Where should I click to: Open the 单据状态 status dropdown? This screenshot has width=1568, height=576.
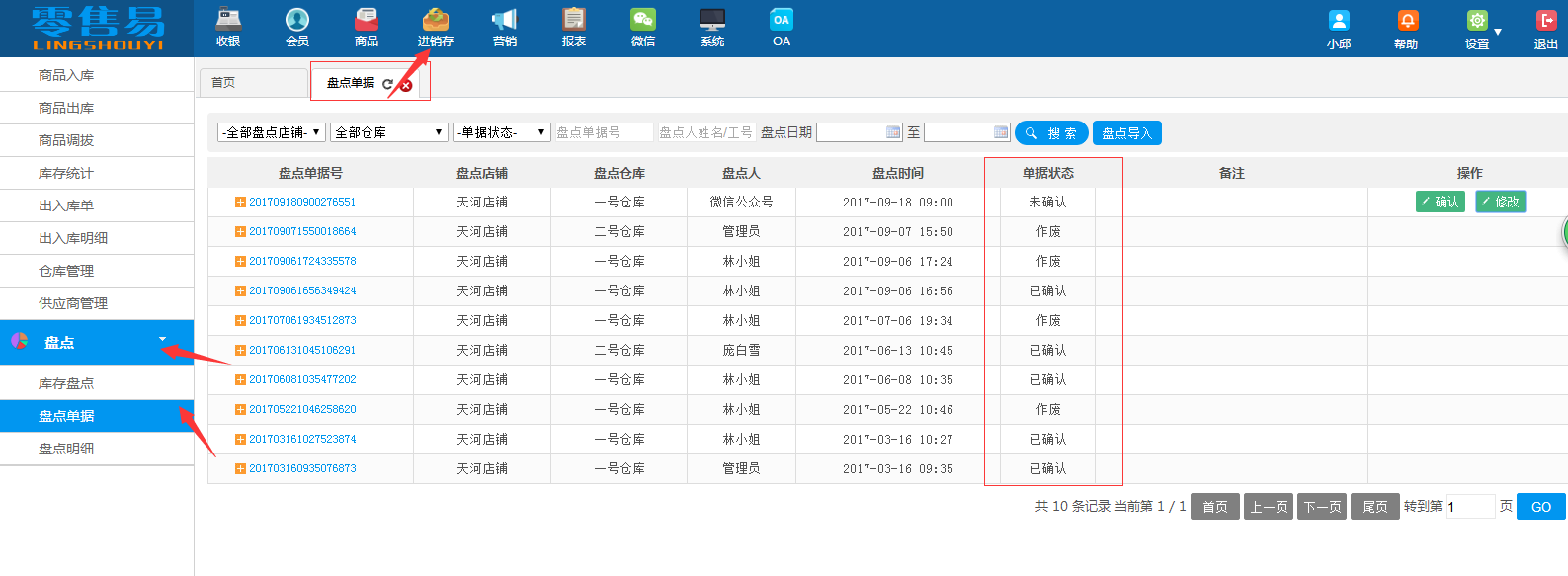click(502, 132)
